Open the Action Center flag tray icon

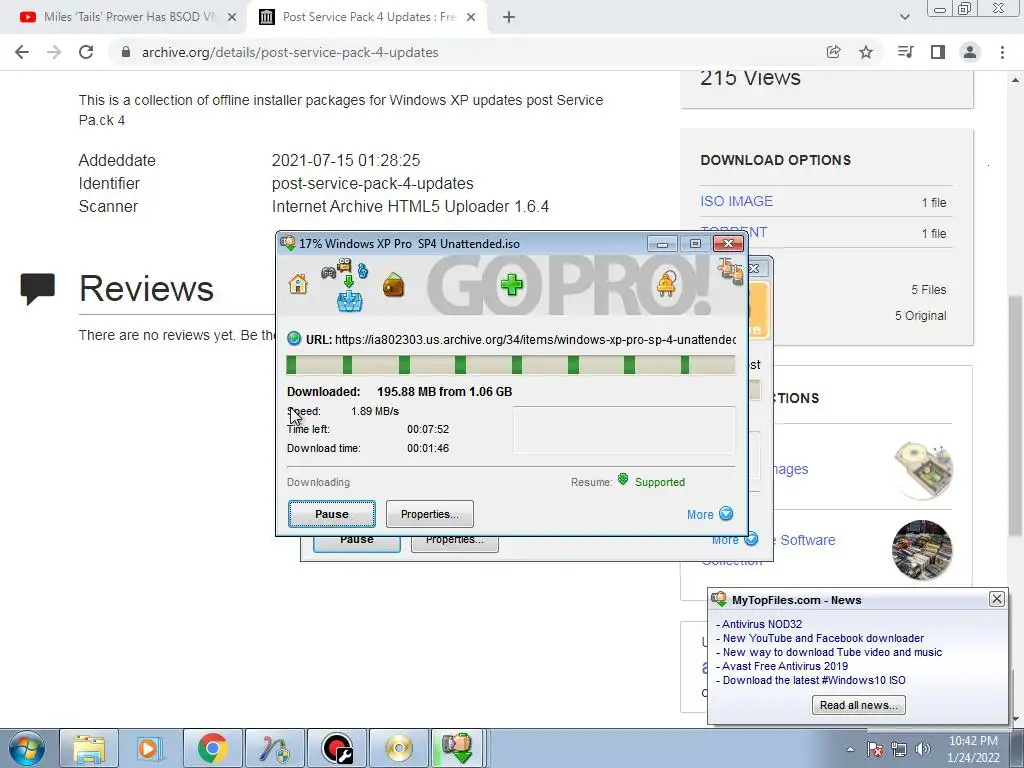click(x=875, y=749)
